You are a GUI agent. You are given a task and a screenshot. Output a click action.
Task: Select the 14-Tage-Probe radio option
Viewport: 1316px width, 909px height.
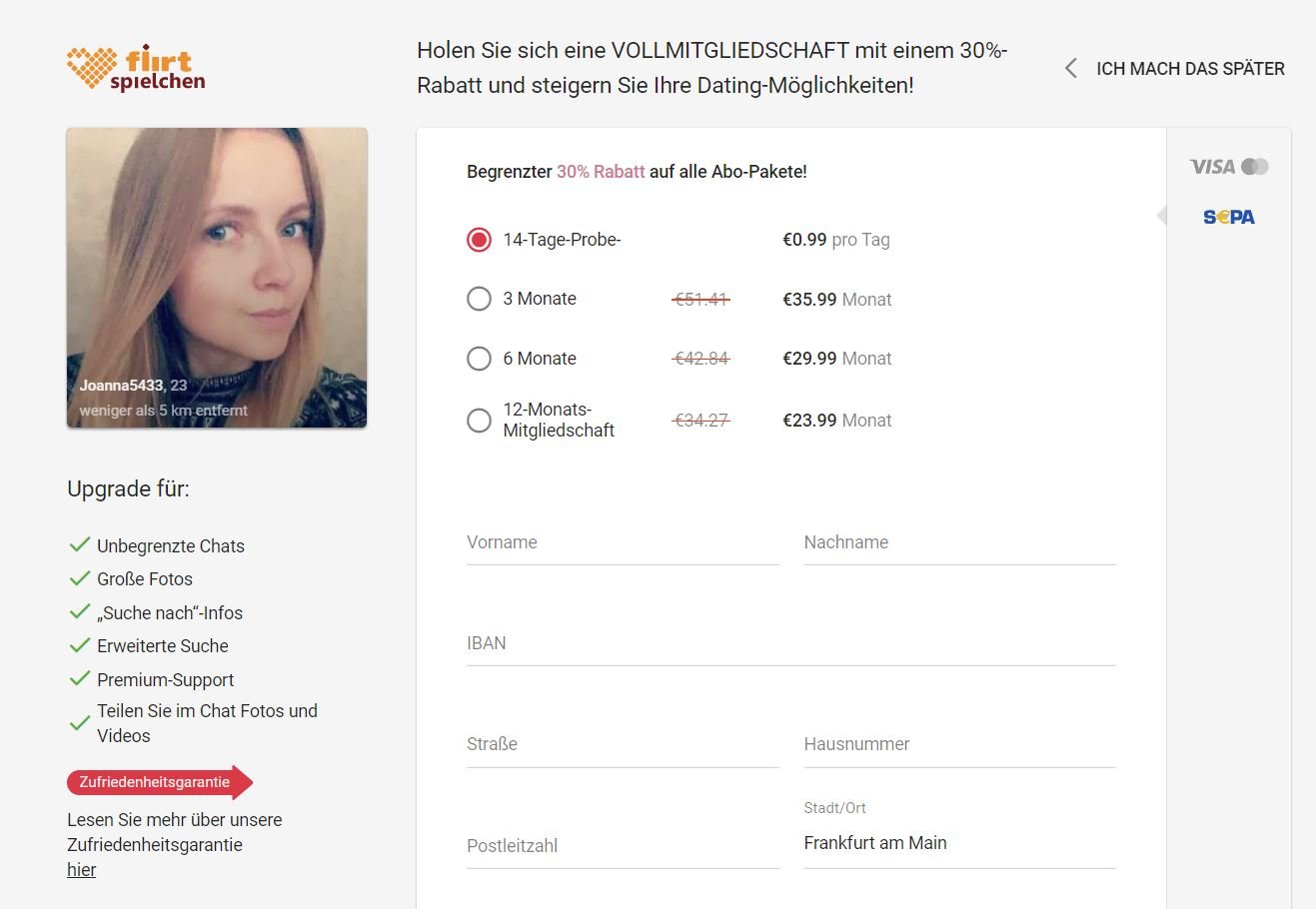[480, 240]
